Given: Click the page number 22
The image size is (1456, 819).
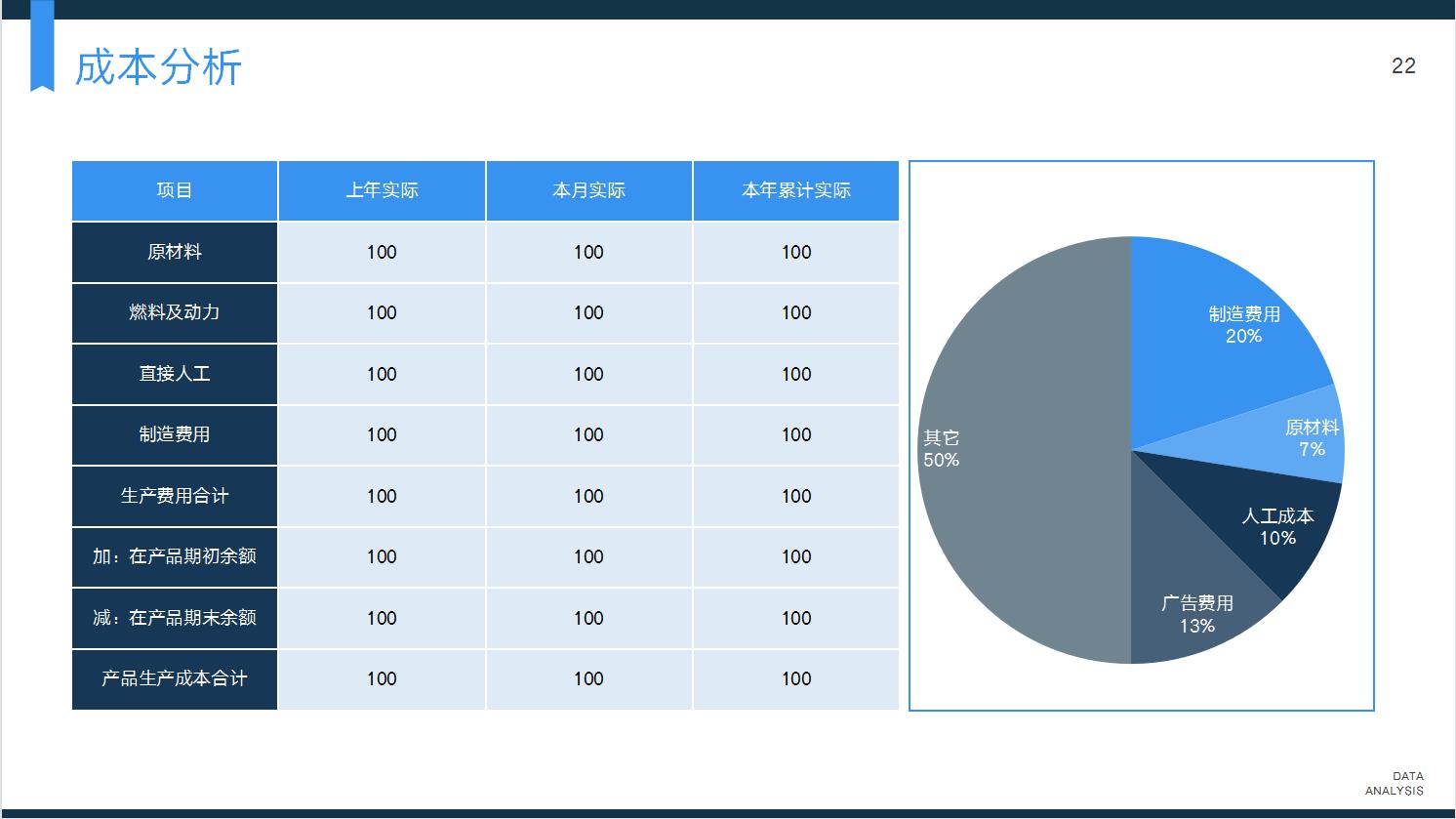Looking at the screenshot, I should click(1404, 66).
